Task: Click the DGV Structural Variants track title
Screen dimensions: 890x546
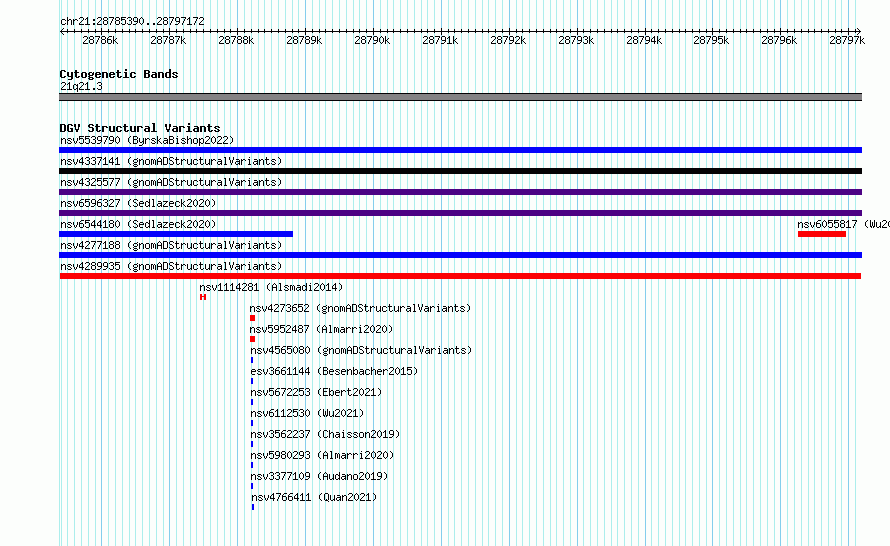Action: click(140, 128)
